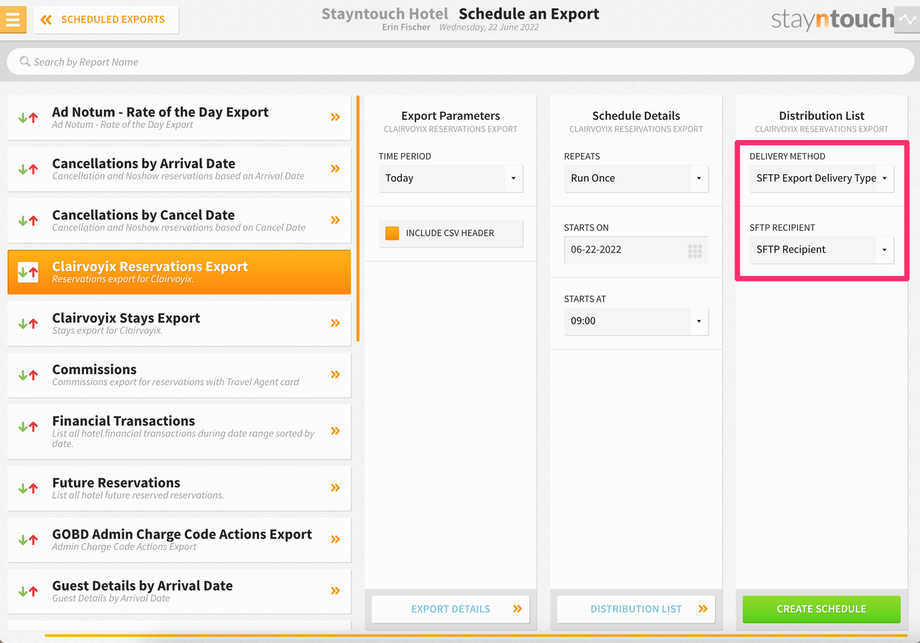920x643 pixels.
Task: Select the Commissions export title
Action: pos(94,370)
